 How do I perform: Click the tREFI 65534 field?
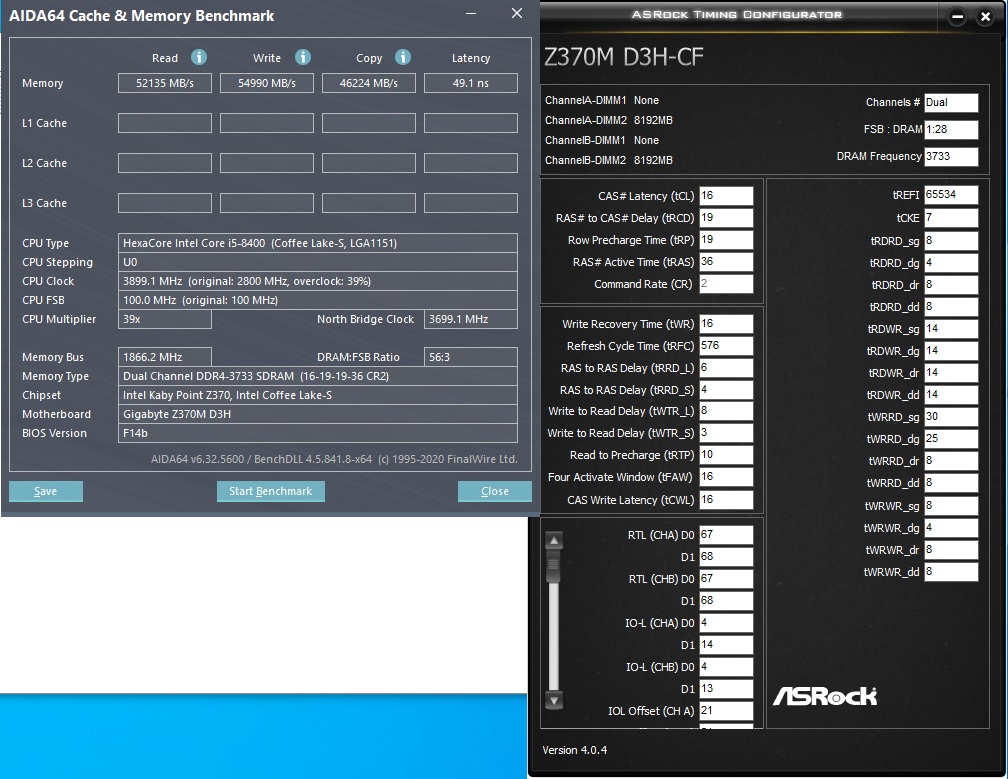coord(951,195)
